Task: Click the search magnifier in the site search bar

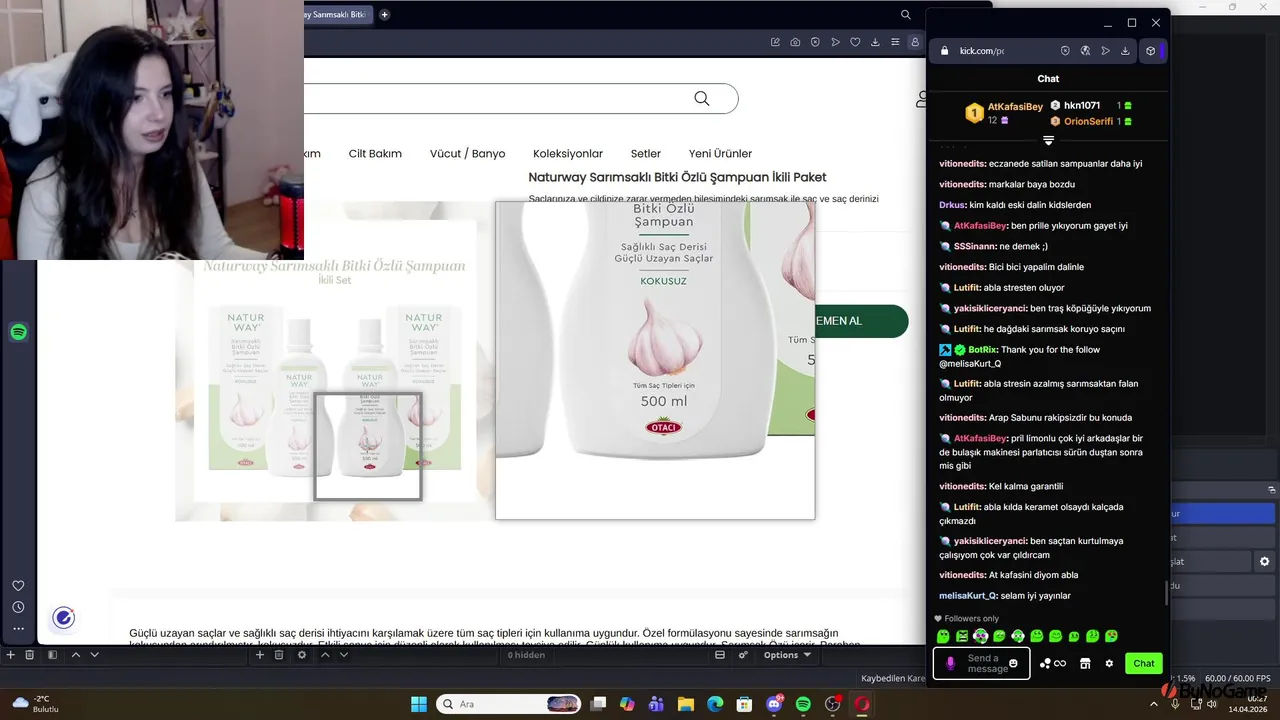Action: tap(702, 98)
